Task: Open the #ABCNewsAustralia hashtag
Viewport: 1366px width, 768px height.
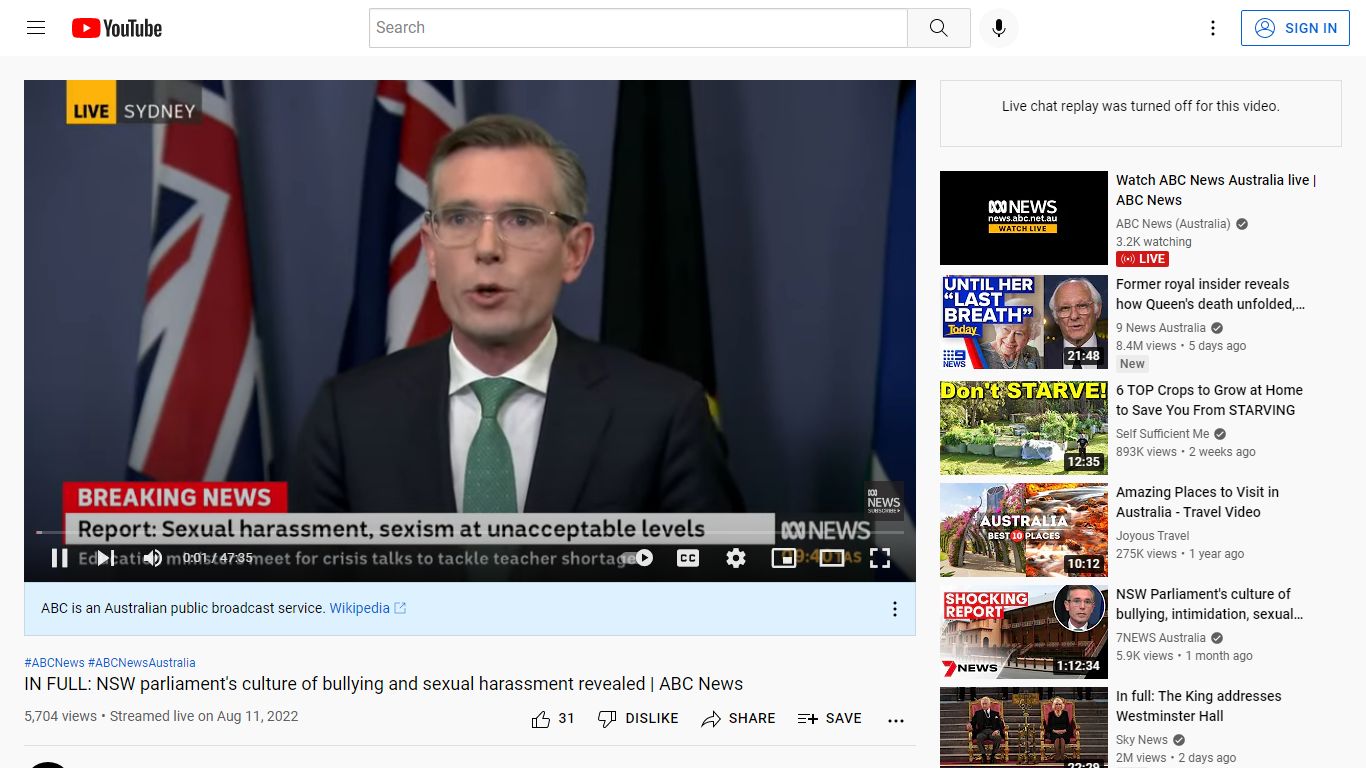Action: pos(142,663)
